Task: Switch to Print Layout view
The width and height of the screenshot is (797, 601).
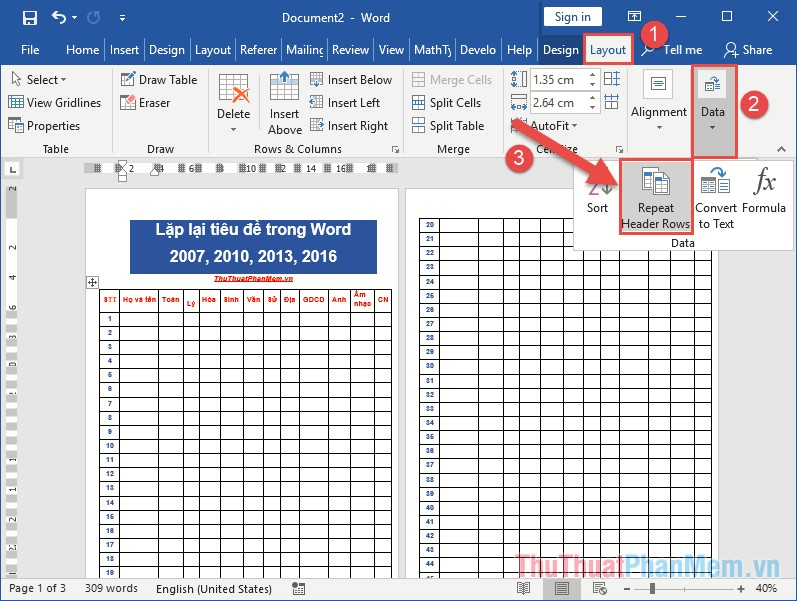Action: tap(562, 589)
